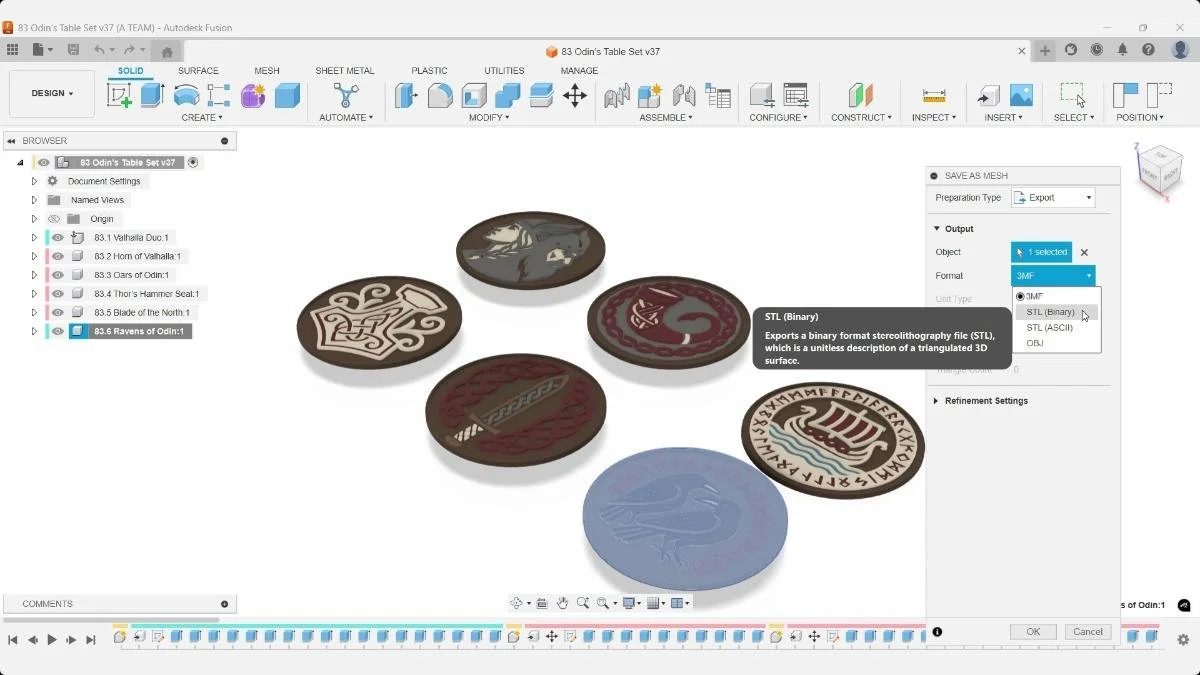Viewport: 1200px width, 675px height.
Task: Open the Data Panel grid icon
Action: [12, 50]
